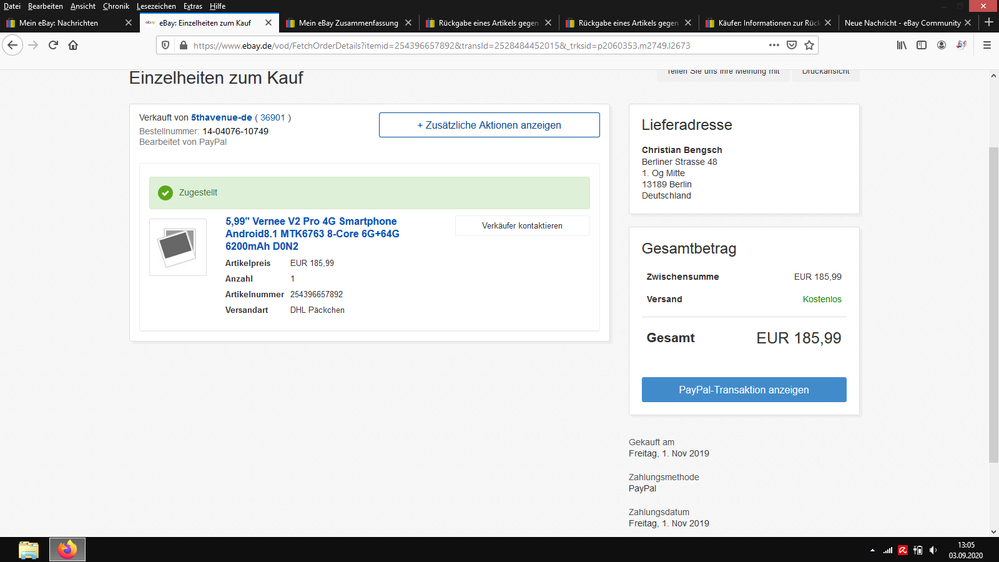The width and height of the screenshot is (999, 562).
Task: Click the page vertical scrollbar
Action: click(993, 305)
